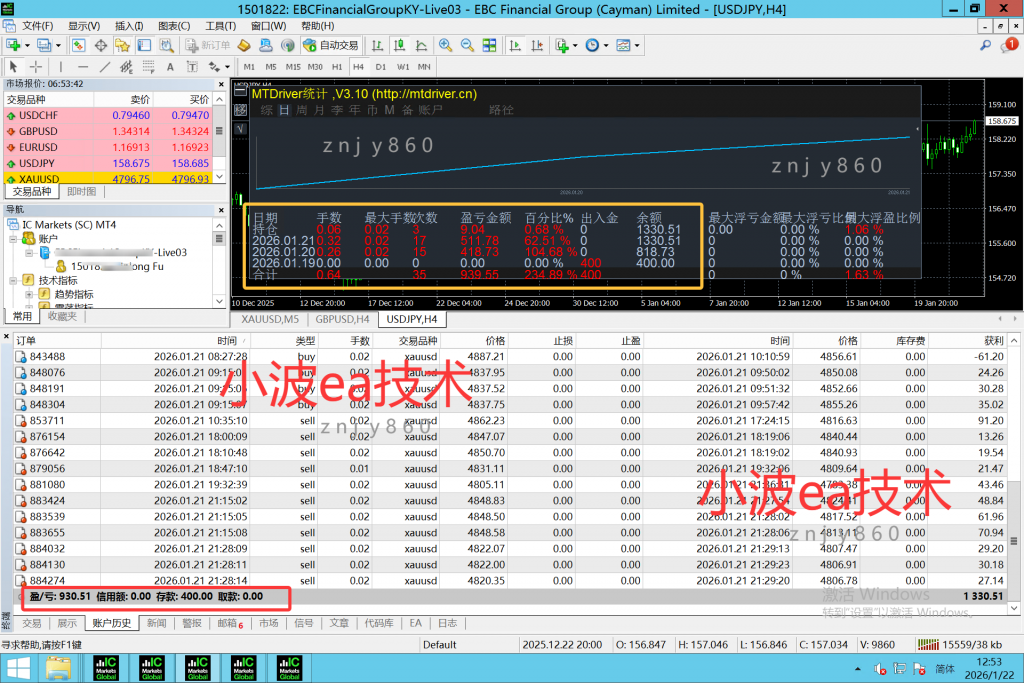
Task: Switch to the XAUUSD,M5 chart tab
Action: point(270,319)
